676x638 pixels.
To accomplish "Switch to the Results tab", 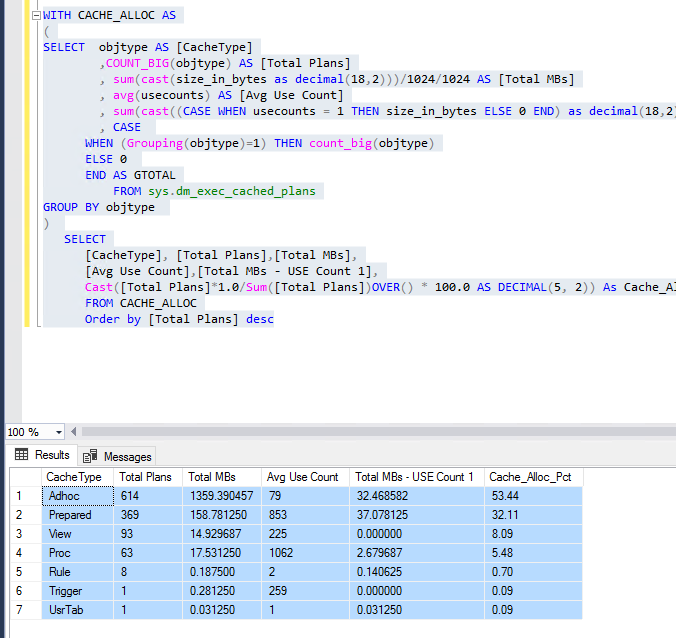I will click(42, 455).
